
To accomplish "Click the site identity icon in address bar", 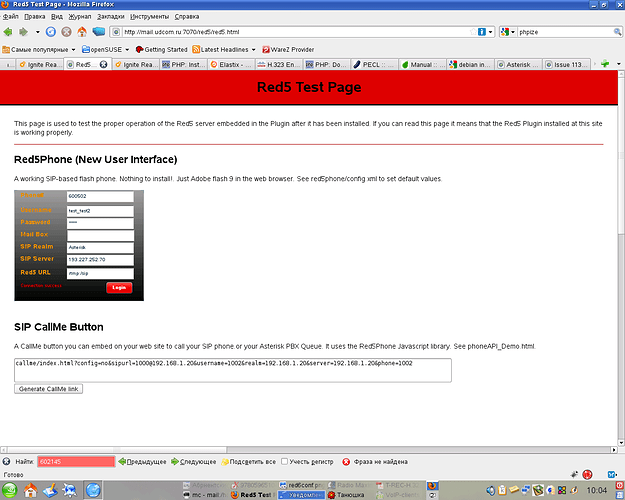I will [x=116, y=32].
